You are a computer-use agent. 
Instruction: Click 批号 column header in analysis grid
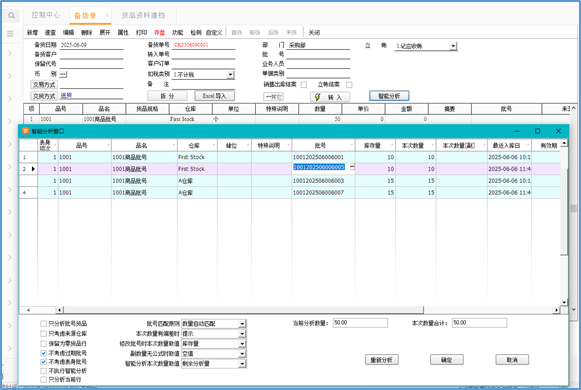[321, 145]
